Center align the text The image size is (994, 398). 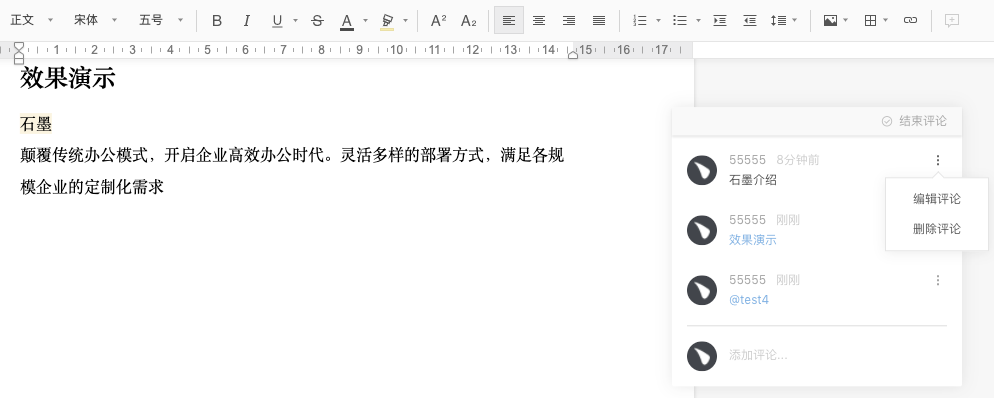click(539, 20)
